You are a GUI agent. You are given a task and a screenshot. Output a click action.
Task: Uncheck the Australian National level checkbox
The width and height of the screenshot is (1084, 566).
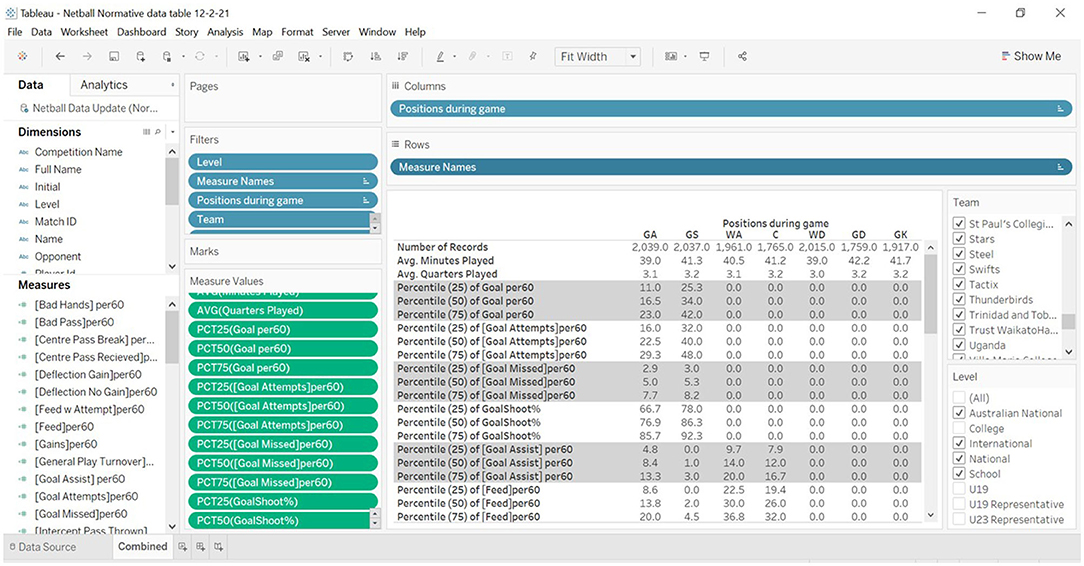(x=959, y=413)
